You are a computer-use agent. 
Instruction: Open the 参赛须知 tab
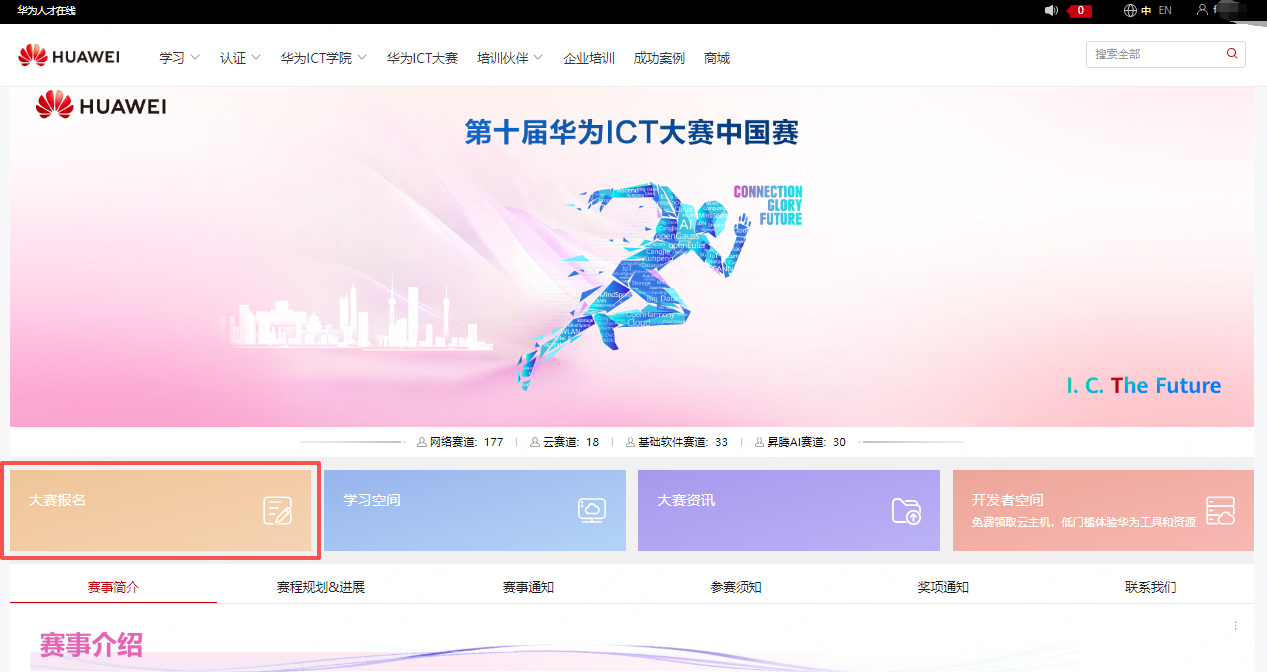(x=734, y=587)
